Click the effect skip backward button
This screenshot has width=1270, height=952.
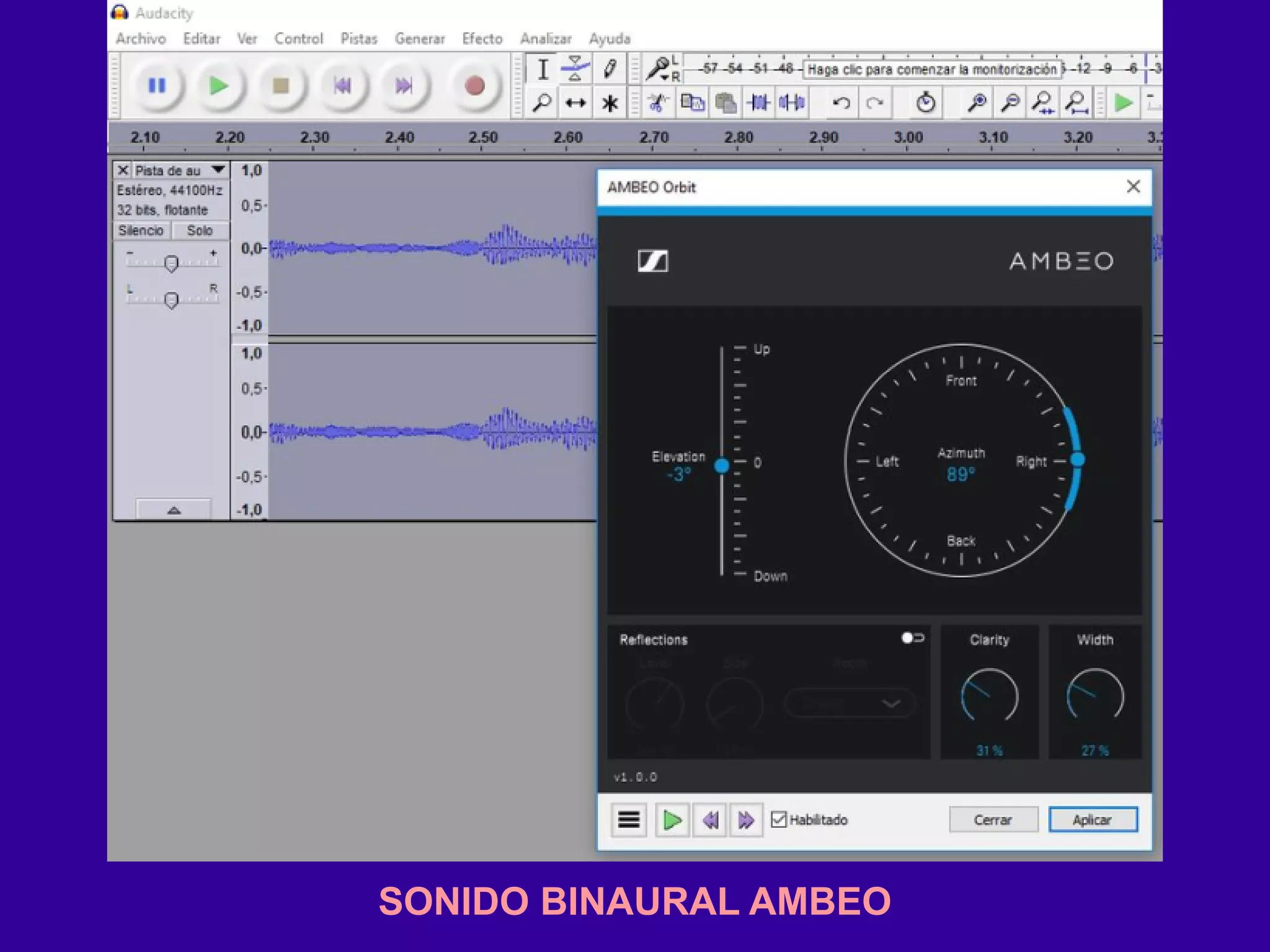point(710,820)
